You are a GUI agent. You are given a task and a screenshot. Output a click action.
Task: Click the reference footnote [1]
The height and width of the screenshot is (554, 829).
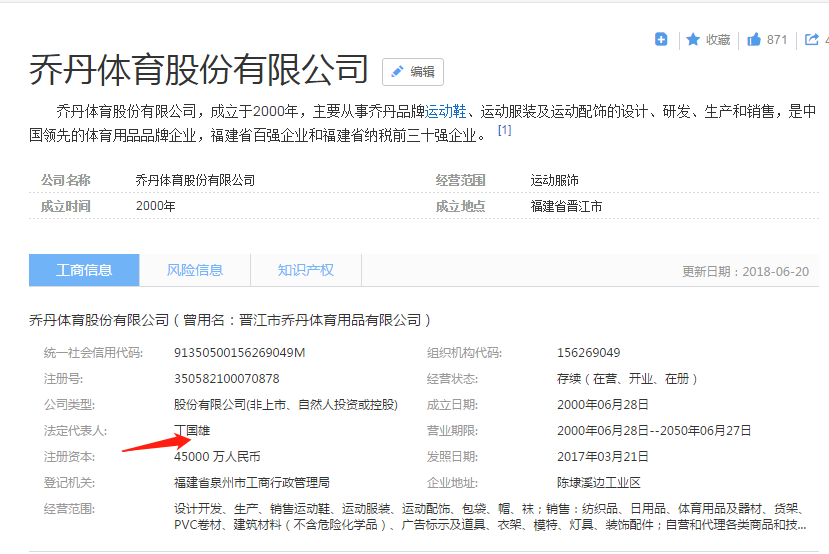pyautogui.click(x=505, y=130)
